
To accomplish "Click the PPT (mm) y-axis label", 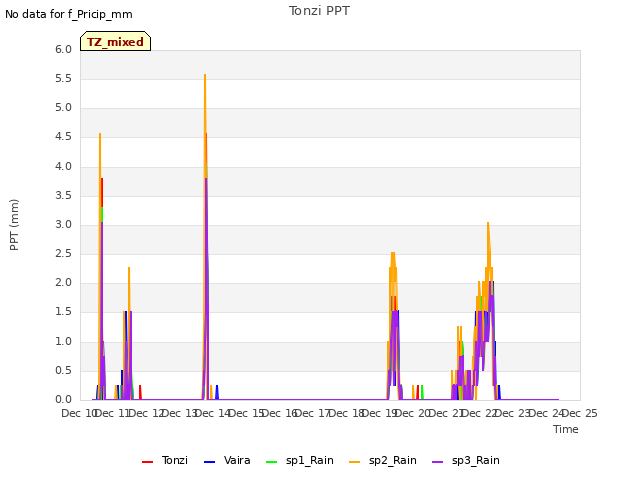I will click(14, 225).
